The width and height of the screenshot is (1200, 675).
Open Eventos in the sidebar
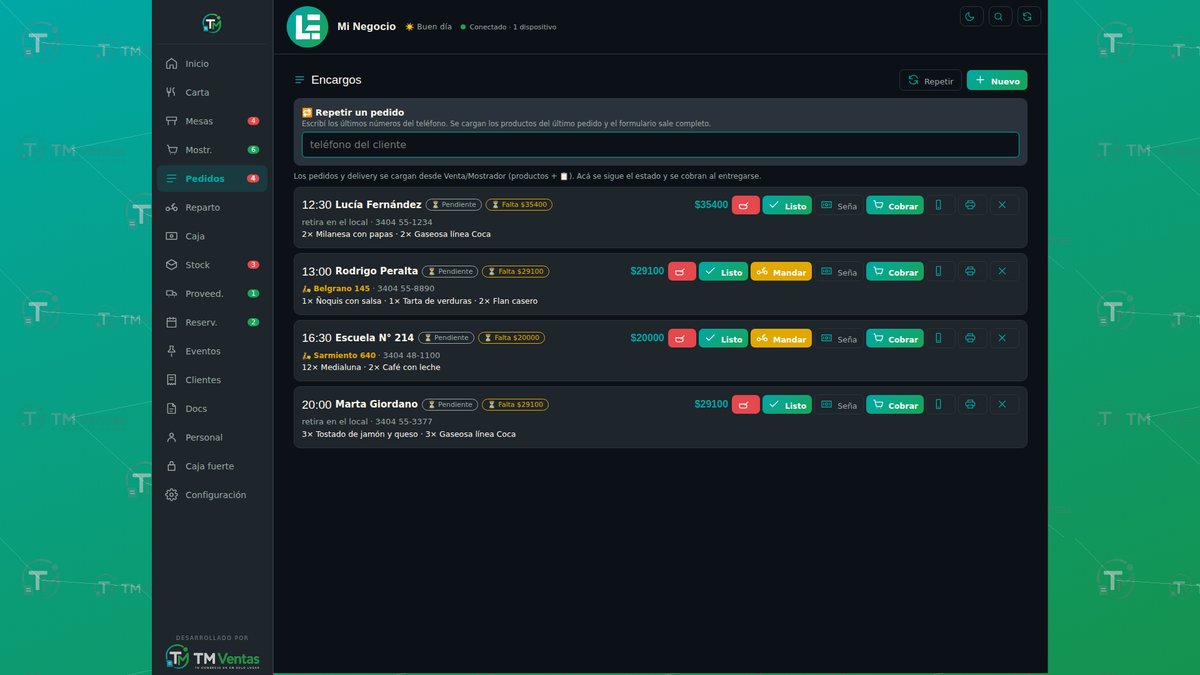(x=212, y=351)
